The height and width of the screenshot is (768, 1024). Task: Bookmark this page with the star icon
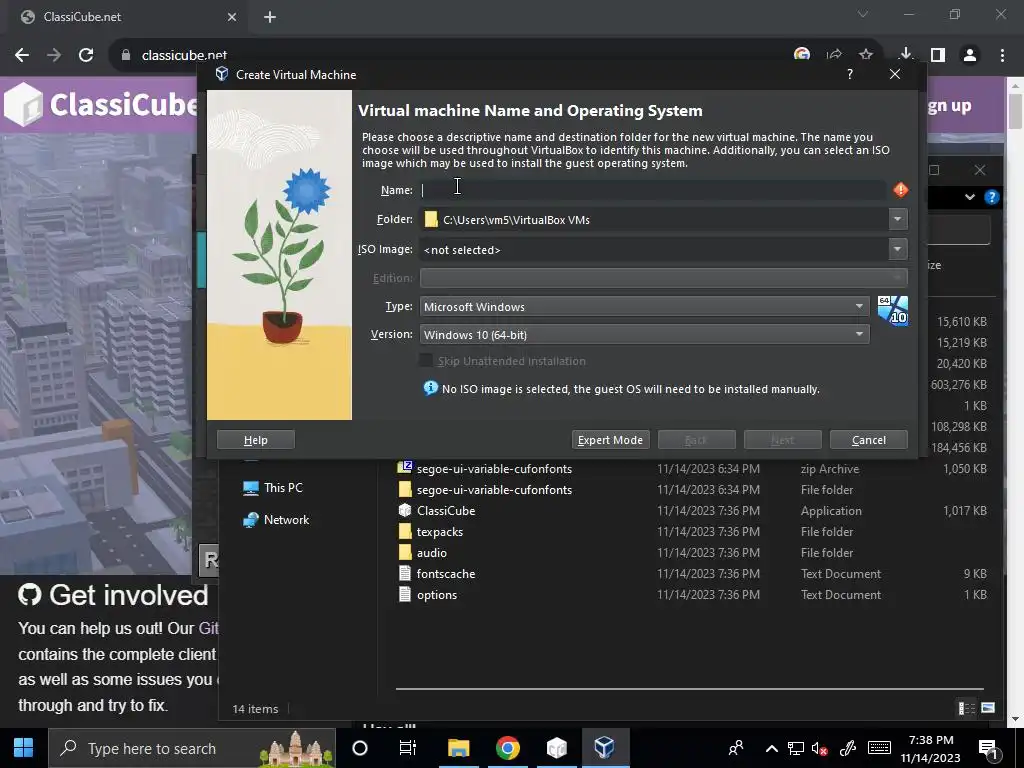pos(866,56)
